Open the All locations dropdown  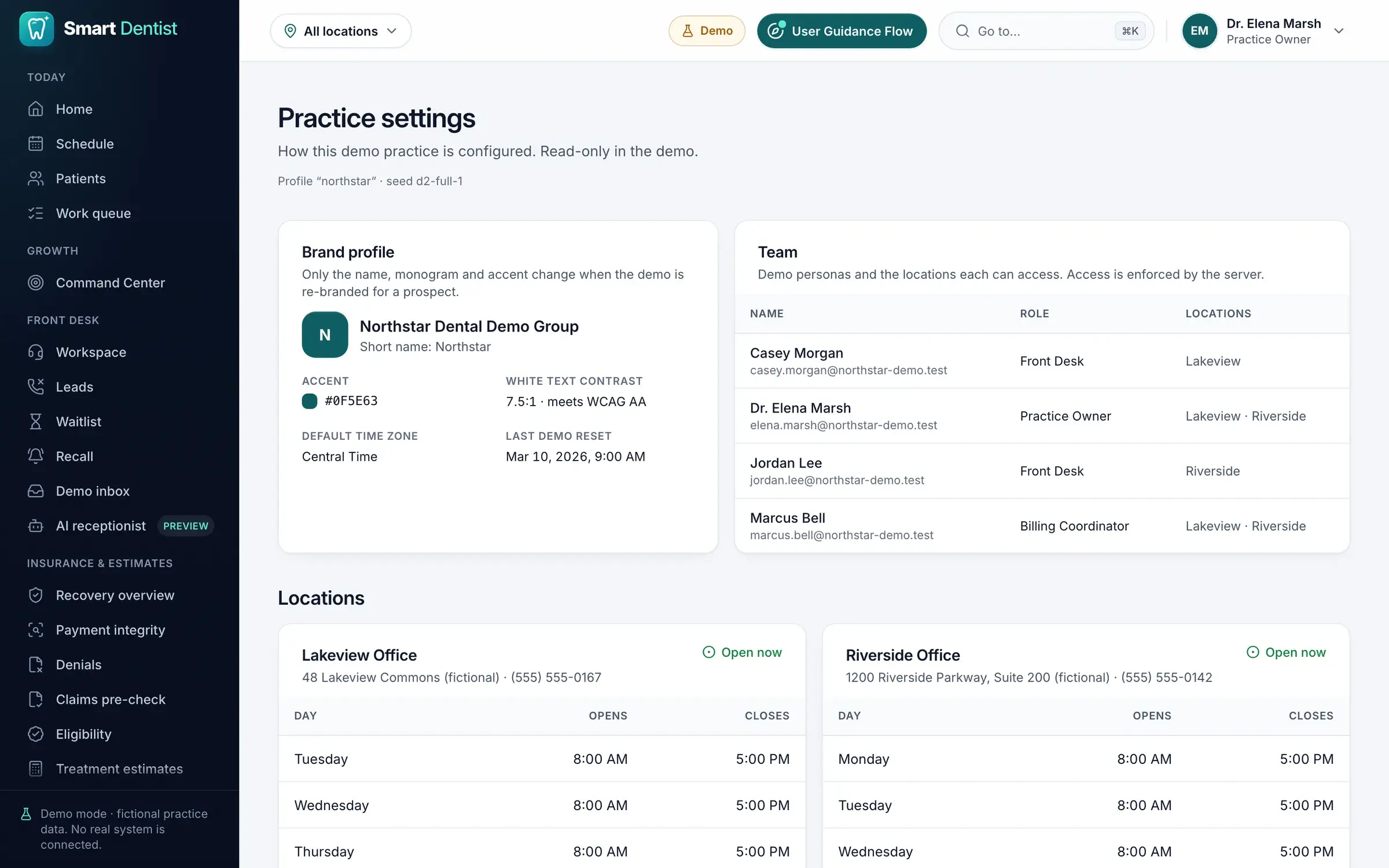[x=340, y=31]
